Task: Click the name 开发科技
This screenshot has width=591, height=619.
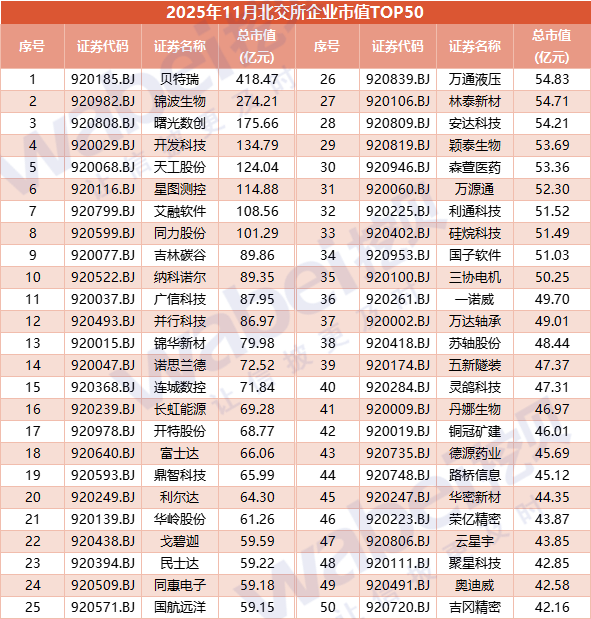Action: pos(180,145)
